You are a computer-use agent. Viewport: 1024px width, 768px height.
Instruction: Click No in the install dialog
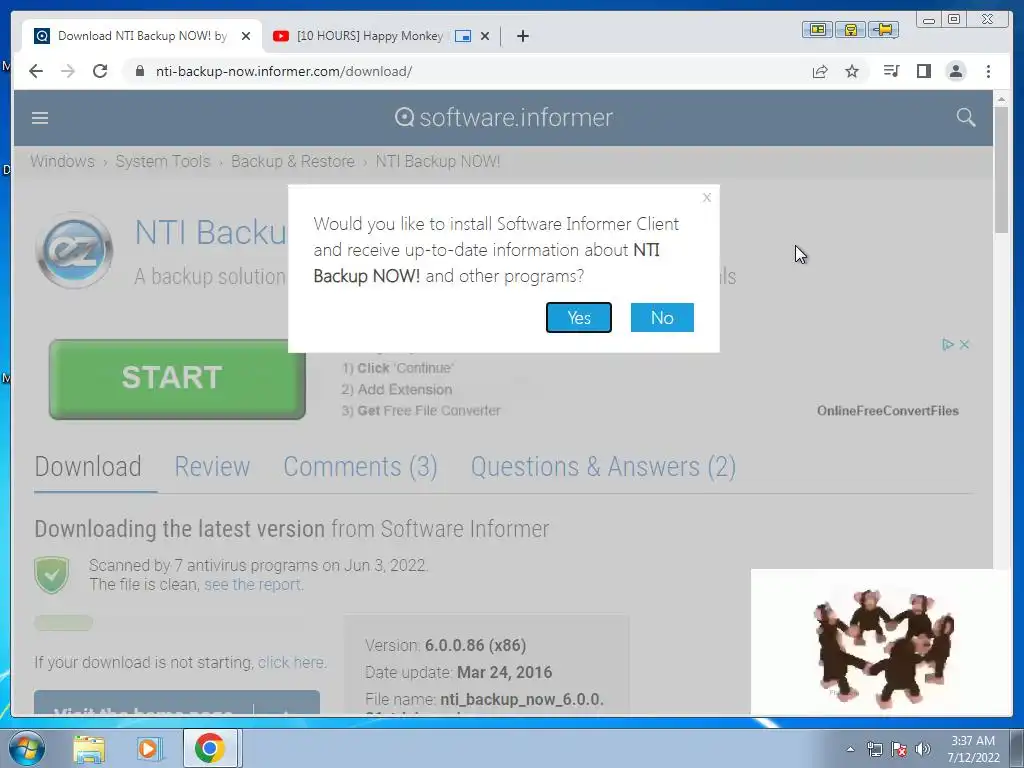(662, 317)
